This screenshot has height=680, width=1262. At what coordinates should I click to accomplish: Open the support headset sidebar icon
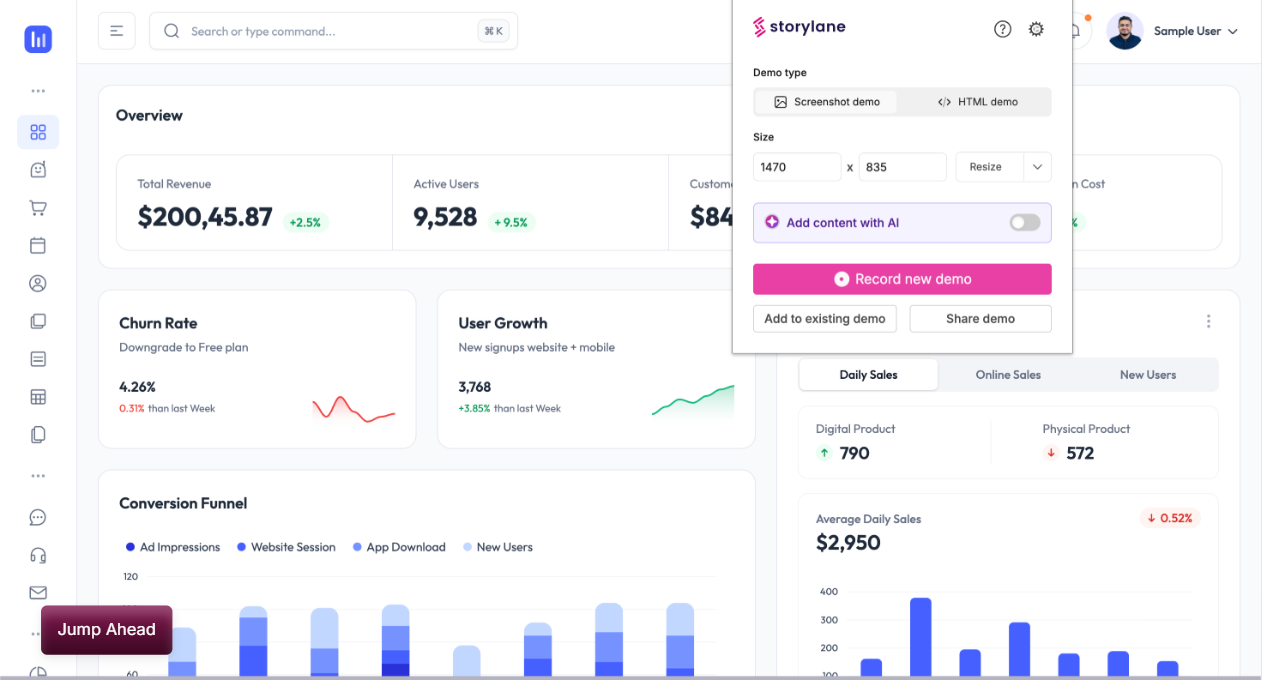click(38, 555)
